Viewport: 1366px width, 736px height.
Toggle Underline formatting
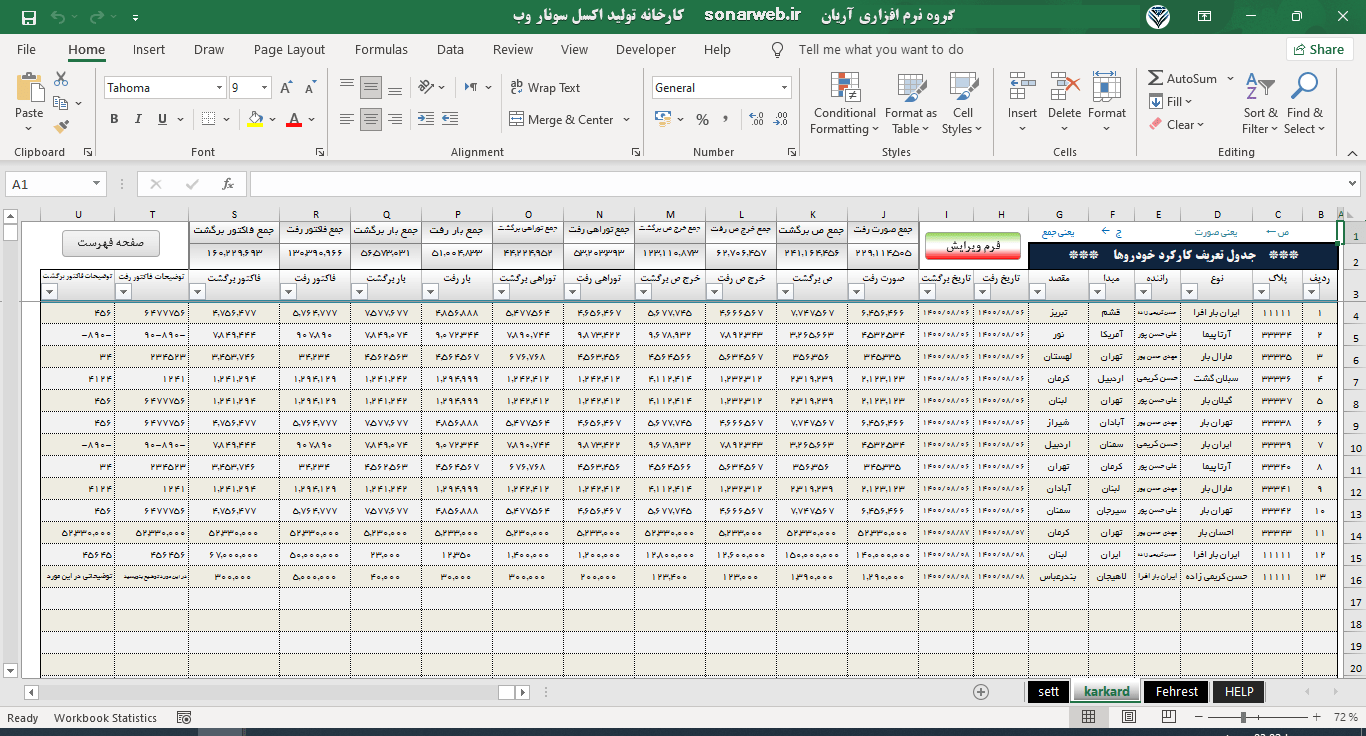coord(164,119)
